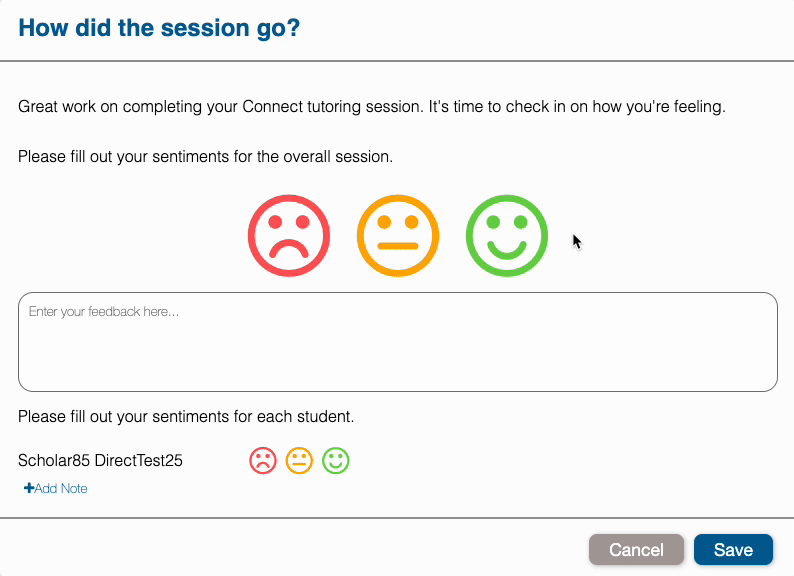794x576 pixels.
Task: Click the plus icon beside Add Note
Action: tap(29, 489)
